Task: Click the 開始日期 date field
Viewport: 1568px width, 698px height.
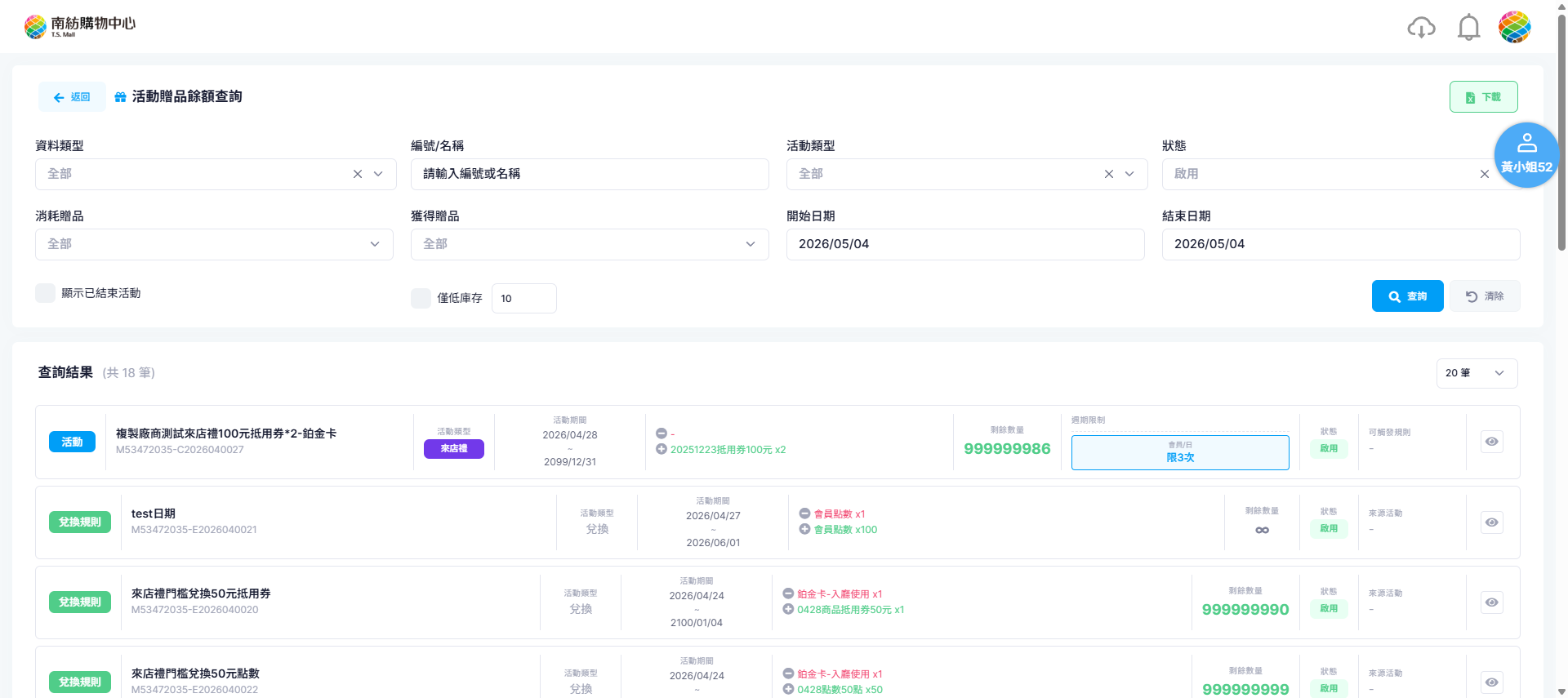Action: point(965,244)
